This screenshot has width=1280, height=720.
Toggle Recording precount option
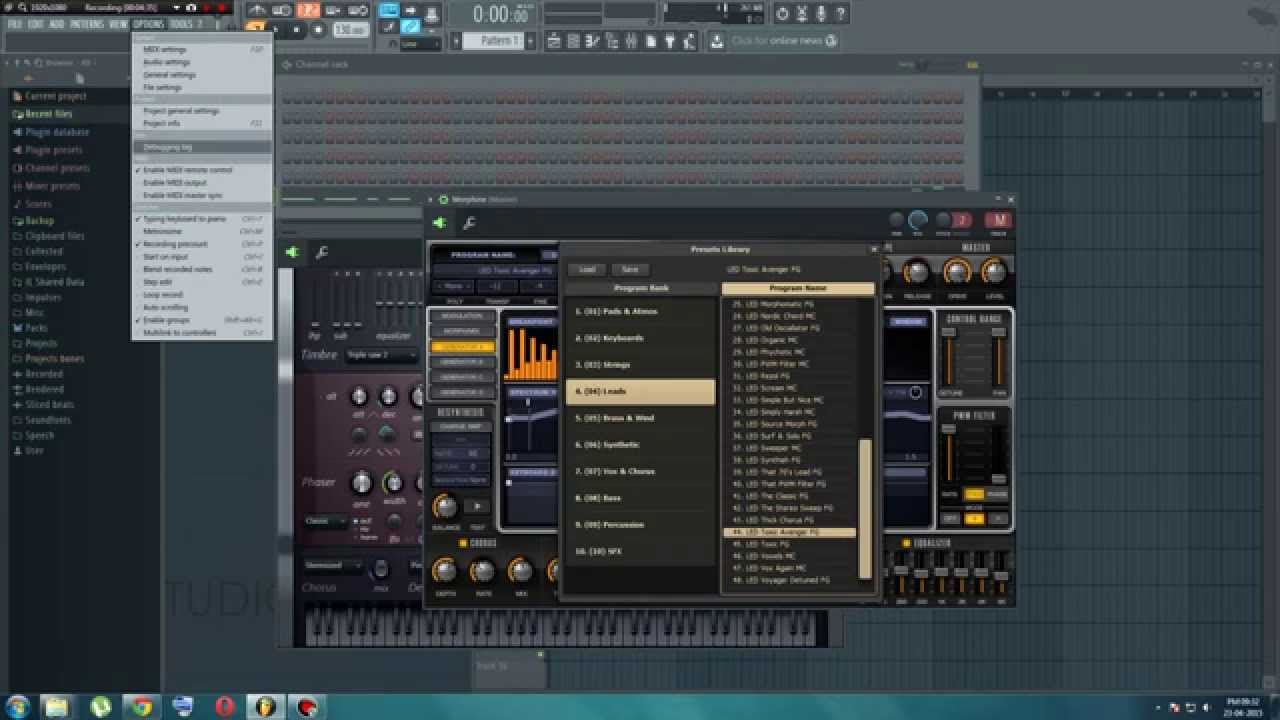[202, 244]
